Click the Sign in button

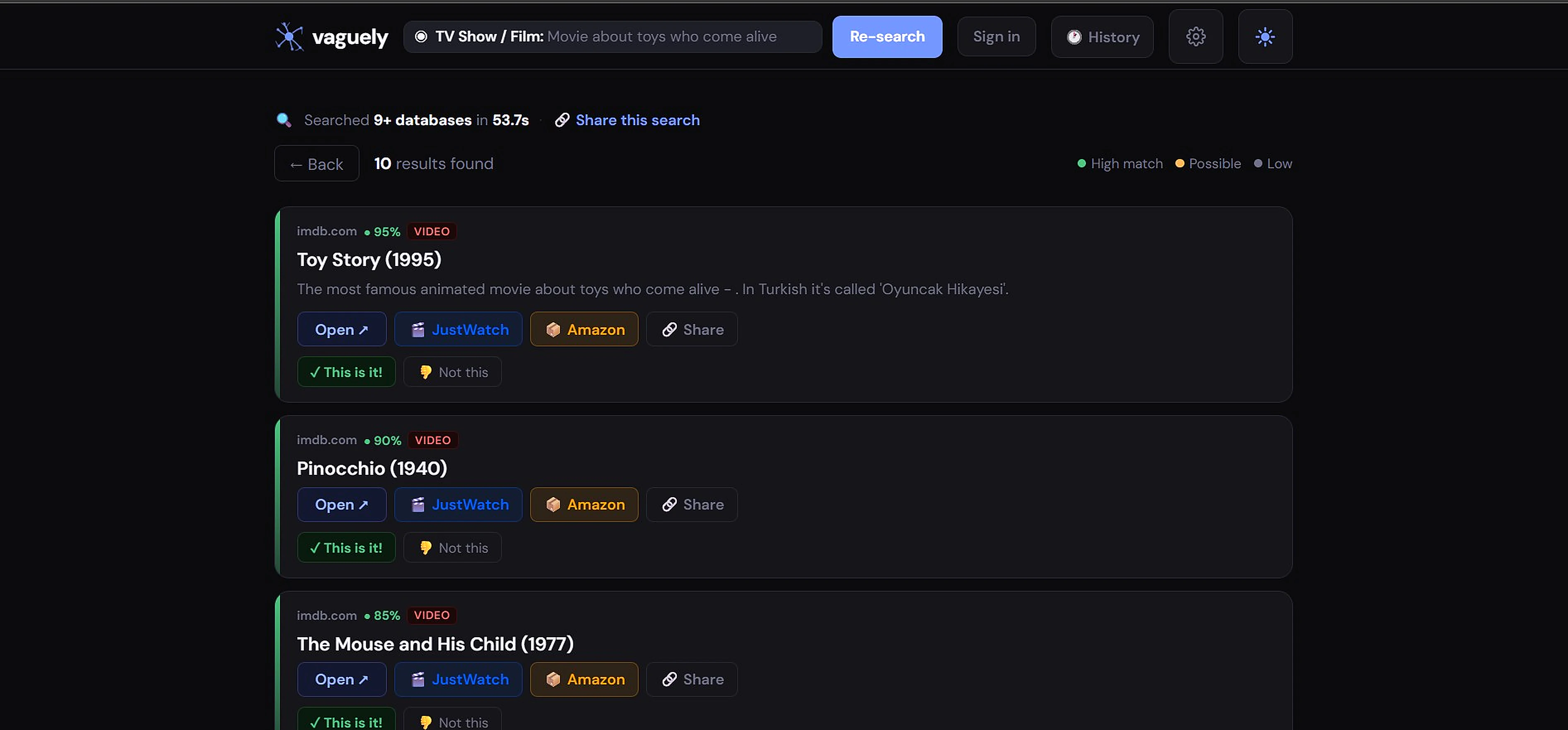[x=996, y=36]
